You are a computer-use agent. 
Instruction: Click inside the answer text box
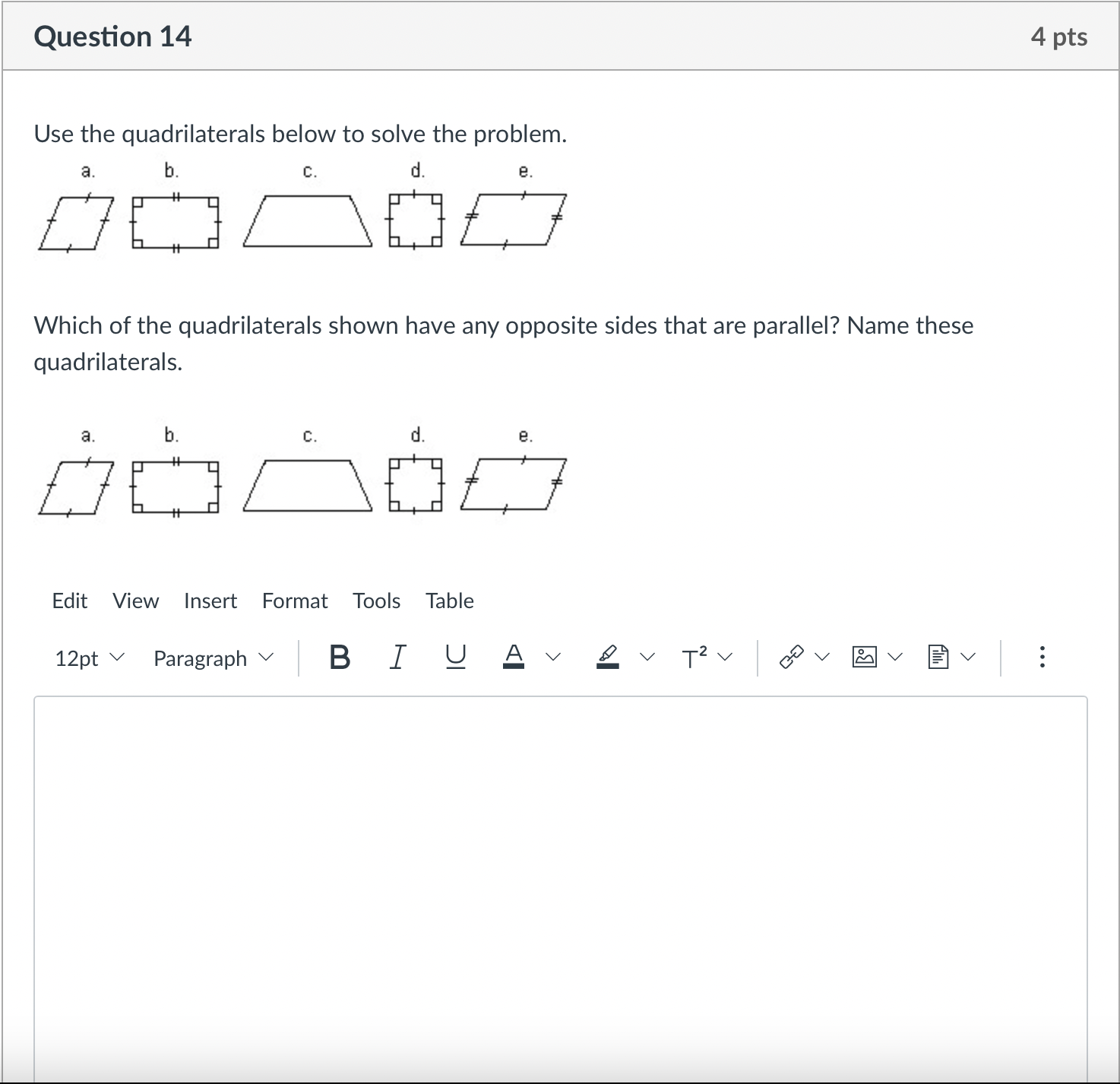560,874
